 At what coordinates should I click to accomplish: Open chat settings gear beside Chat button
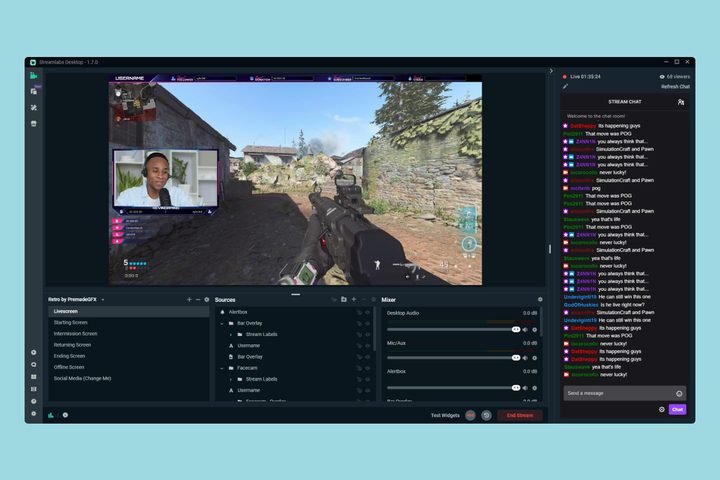point(662,409)
